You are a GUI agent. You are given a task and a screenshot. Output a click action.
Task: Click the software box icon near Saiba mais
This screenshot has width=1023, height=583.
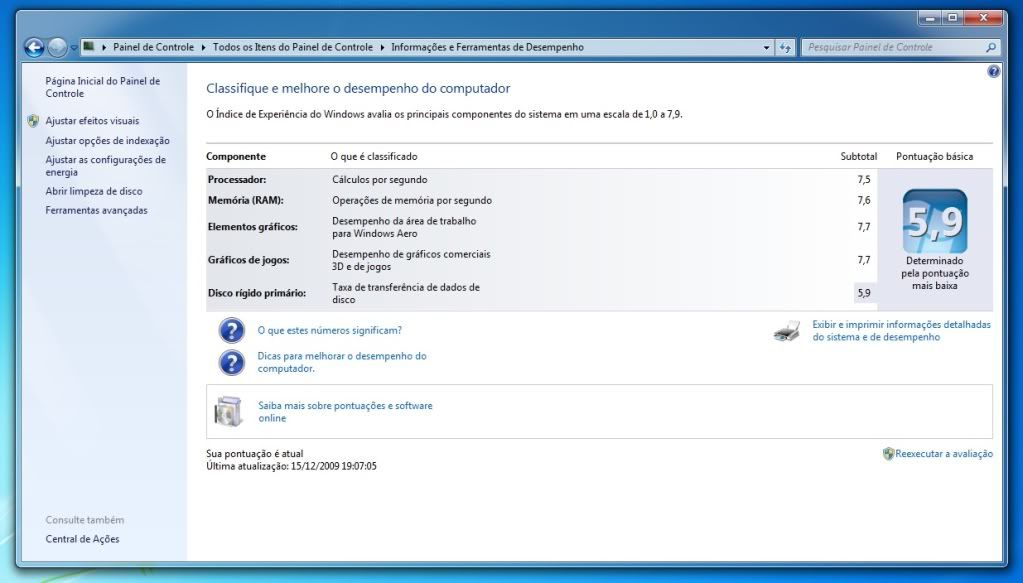[228, 411]
